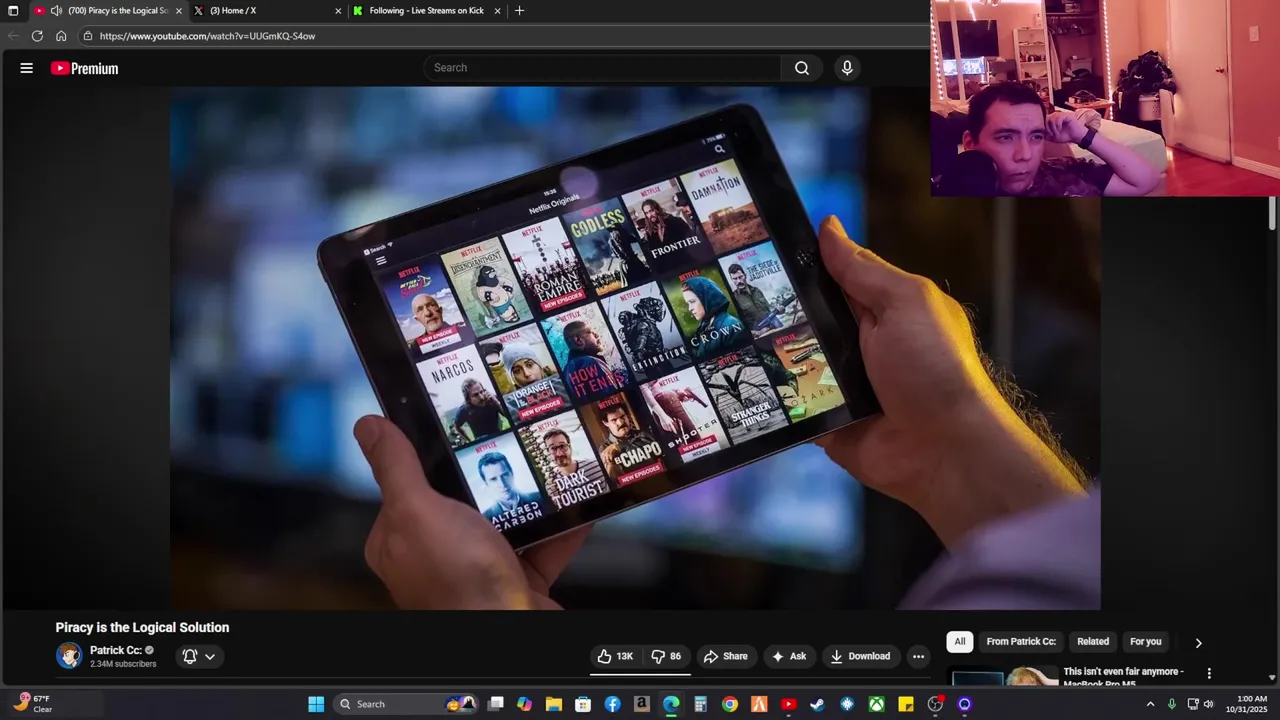Open File Explorer from the taskbar

click(554, 704)
